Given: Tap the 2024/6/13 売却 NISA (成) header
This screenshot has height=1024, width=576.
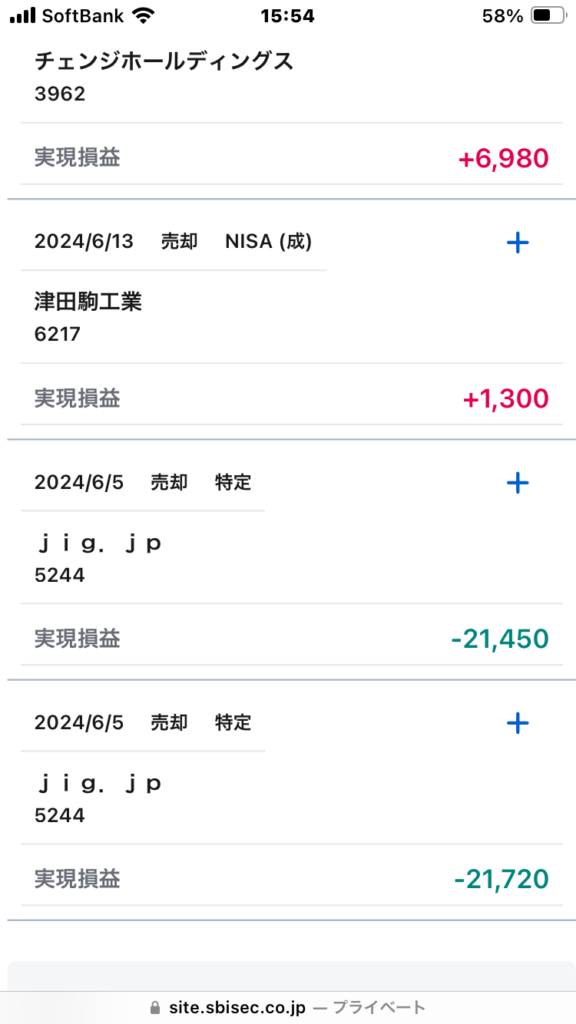Looking at the screenshot, I should [173, 242].
